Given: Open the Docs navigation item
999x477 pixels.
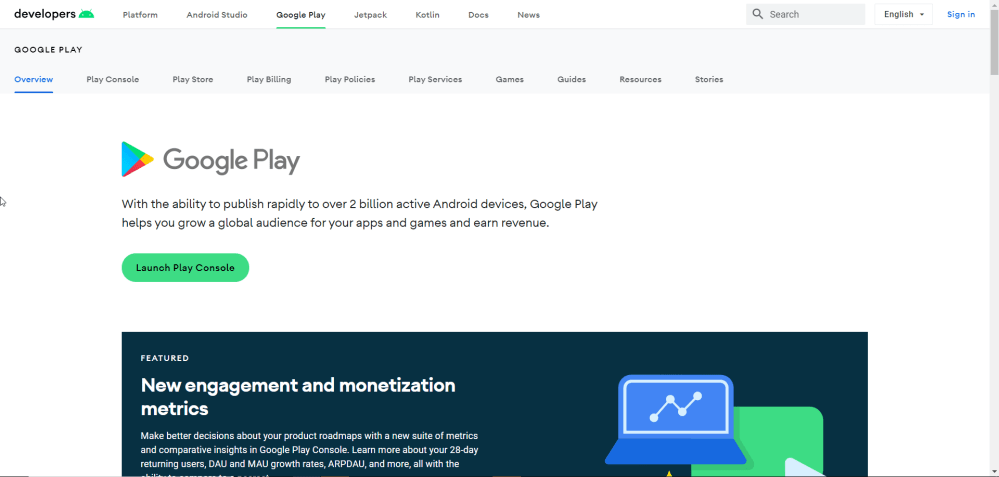Looking at the screenshot, I should [x=478, y=15].
